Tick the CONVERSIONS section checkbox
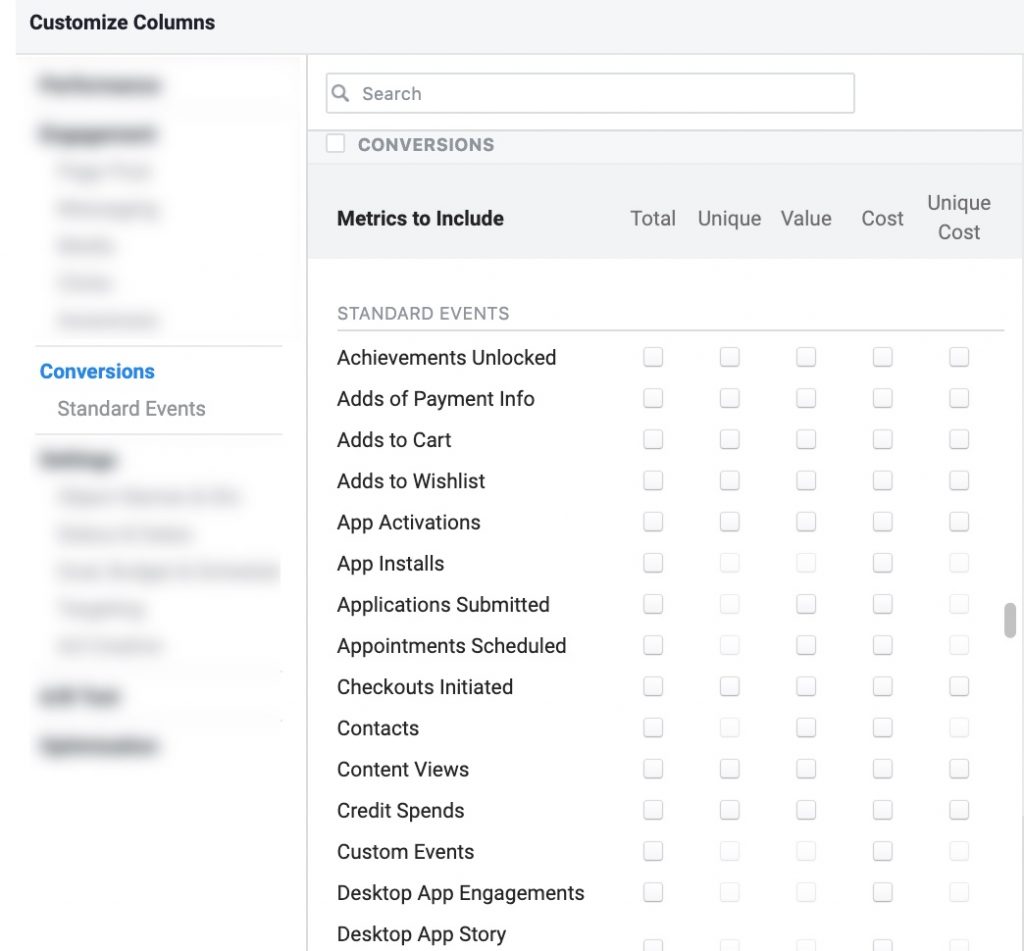 point(336,144)
